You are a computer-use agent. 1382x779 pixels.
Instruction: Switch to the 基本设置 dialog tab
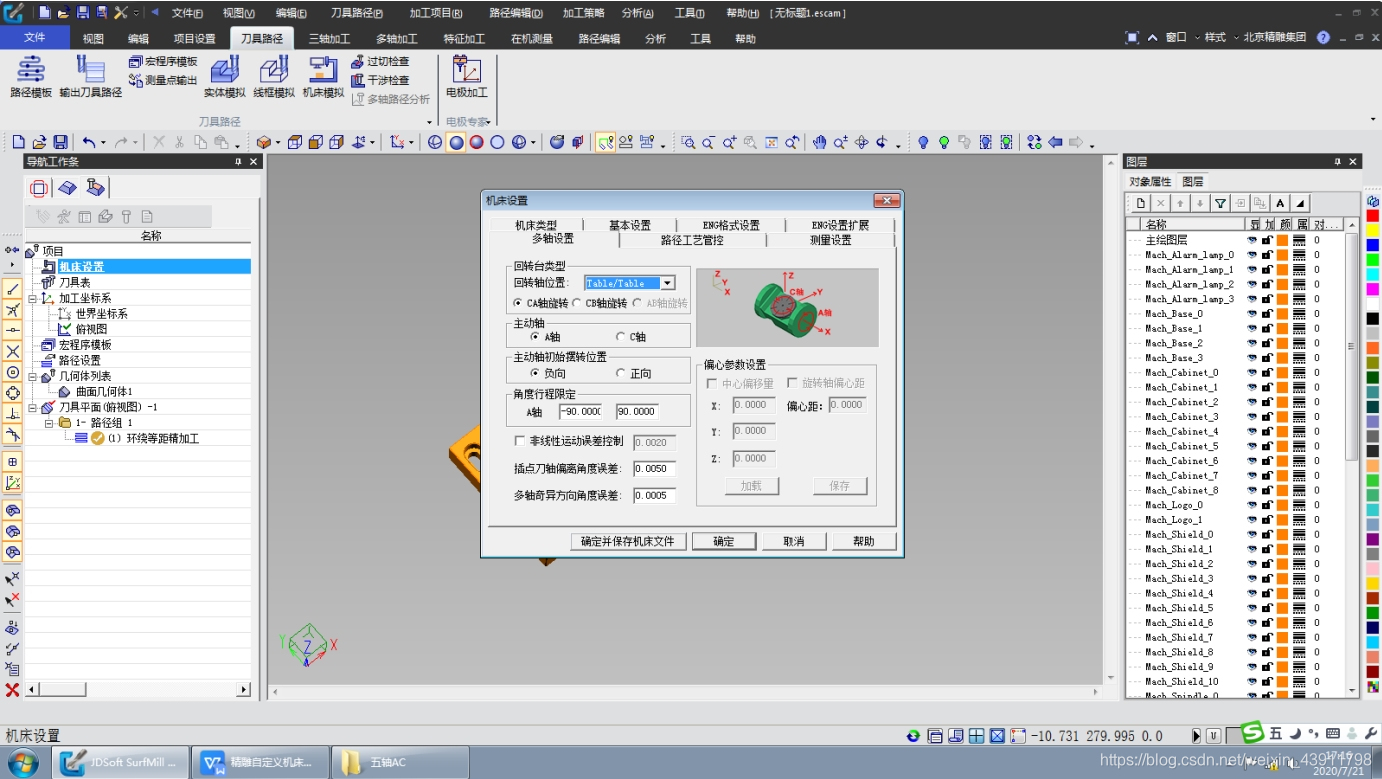(630, 225)
